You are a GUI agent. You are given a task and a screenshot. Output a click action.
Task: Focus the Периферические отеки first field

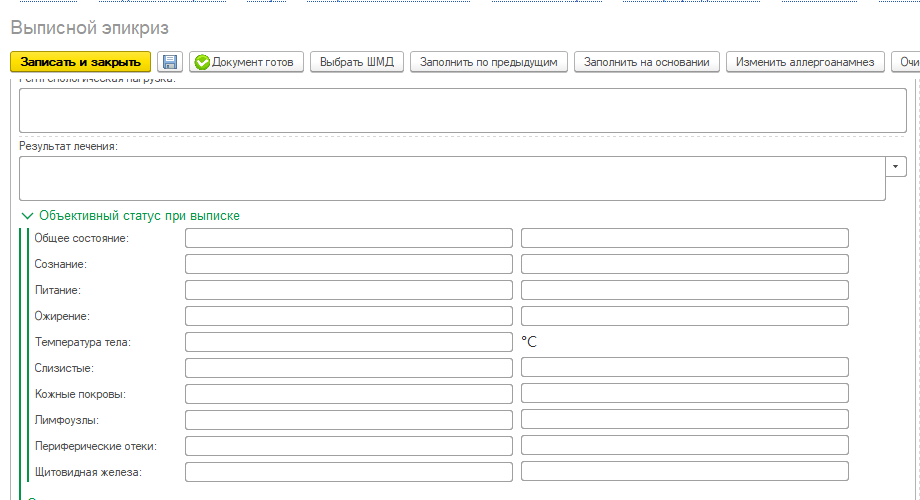[348, 445]
